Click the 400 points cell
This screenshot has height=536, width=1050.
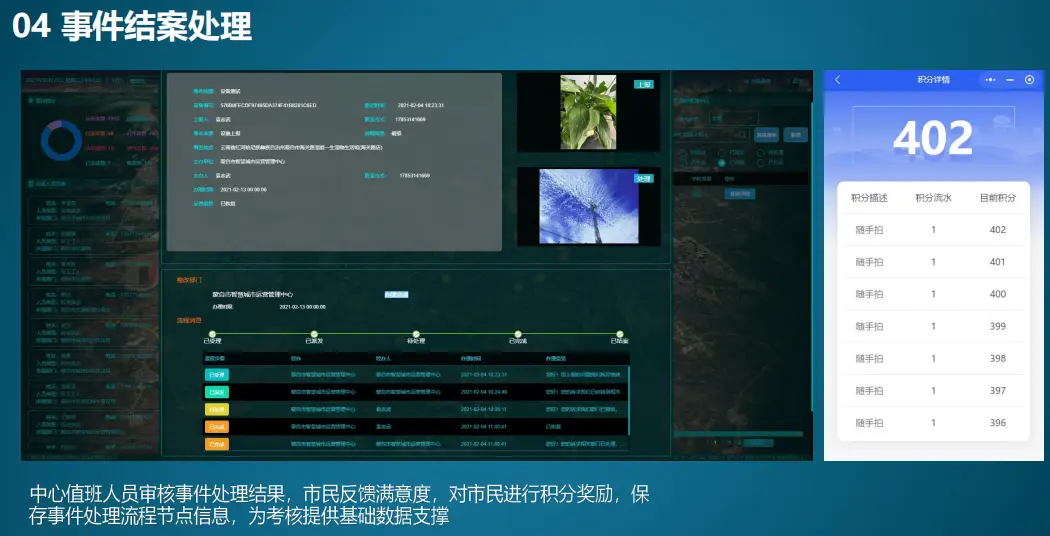coord(998,294)
